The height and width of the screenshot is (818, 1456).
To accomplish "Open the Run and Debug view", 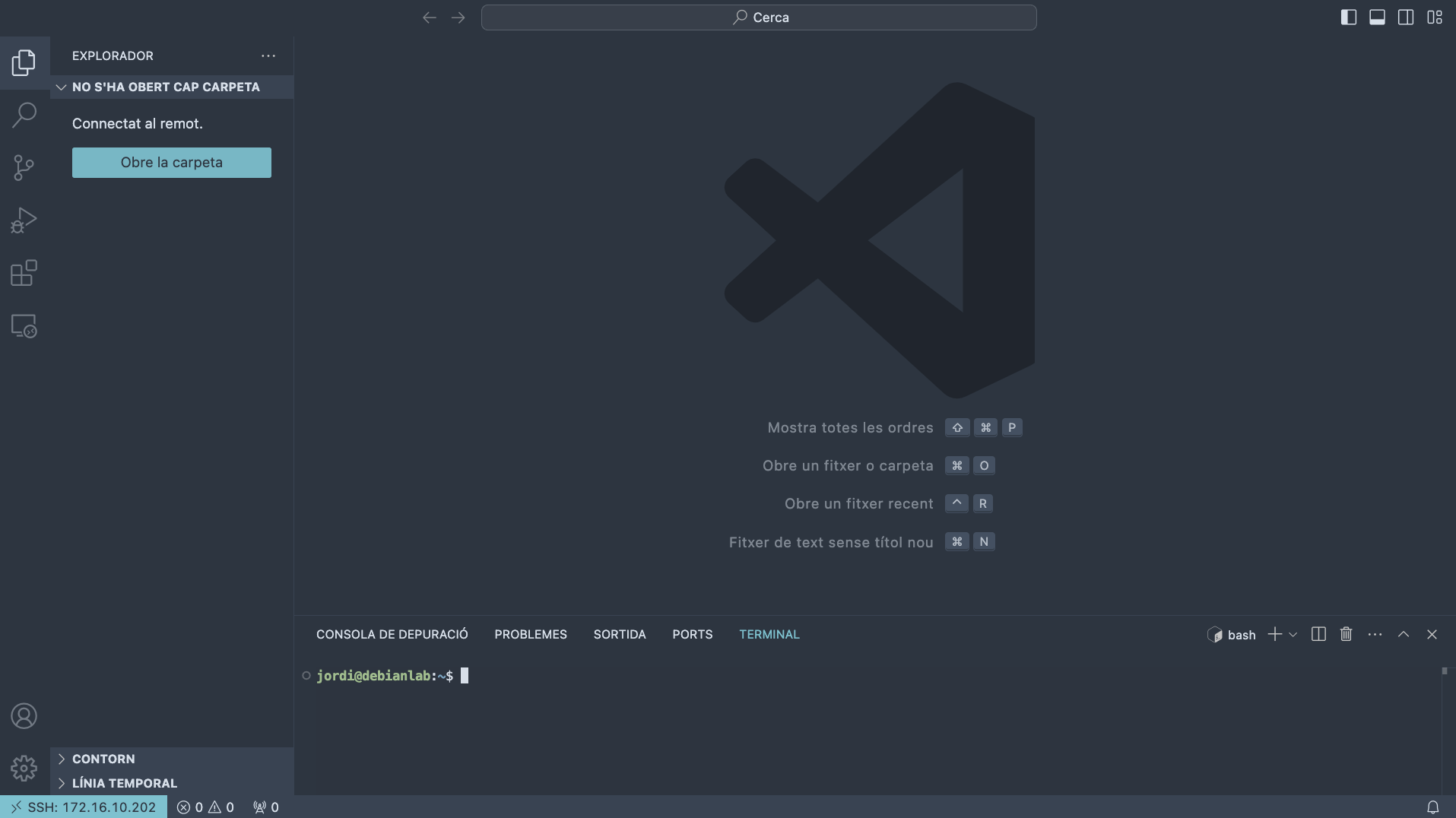I will pos(24,220).
